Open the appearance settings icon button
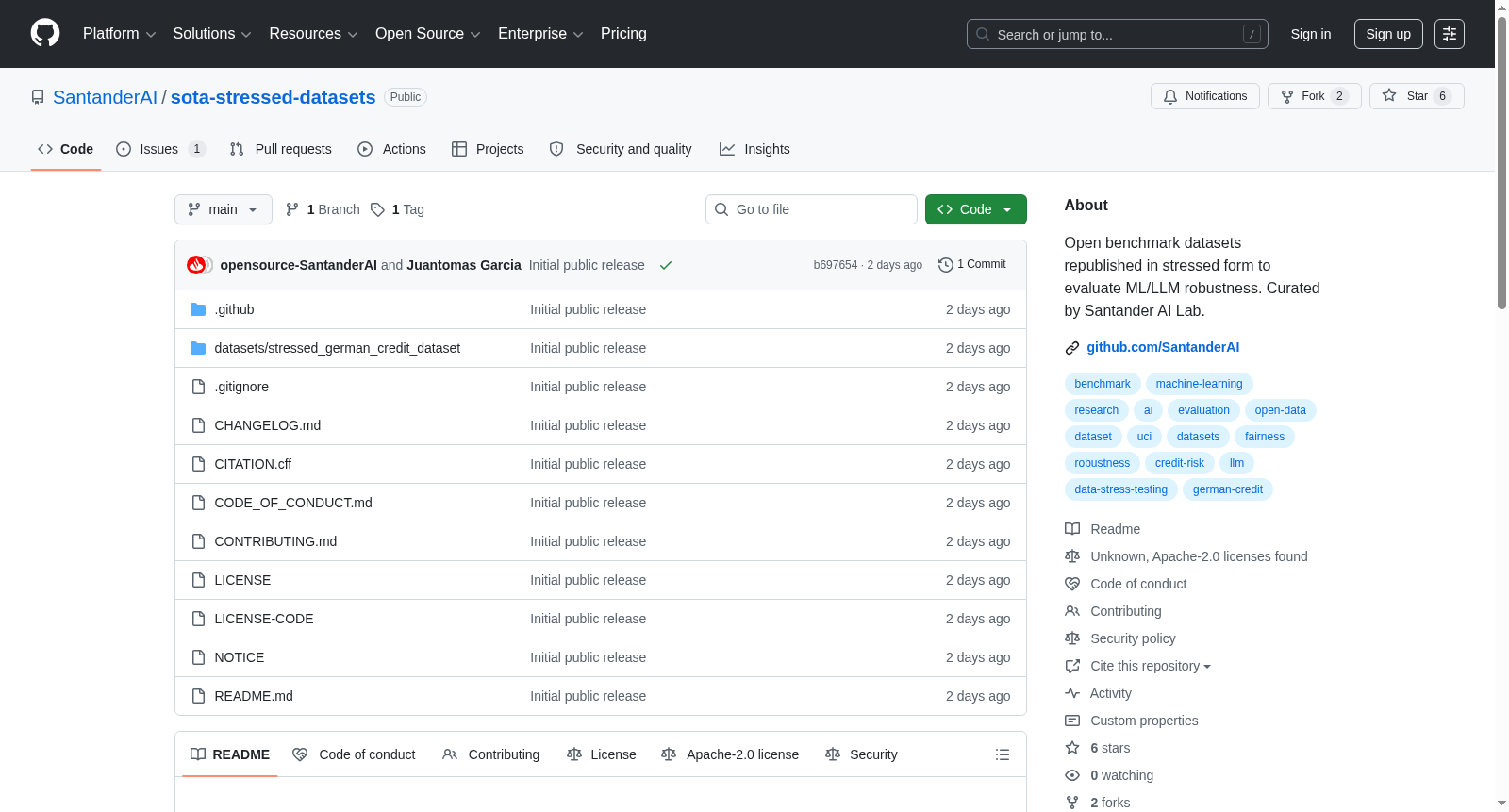 [x=1450, y=34]
